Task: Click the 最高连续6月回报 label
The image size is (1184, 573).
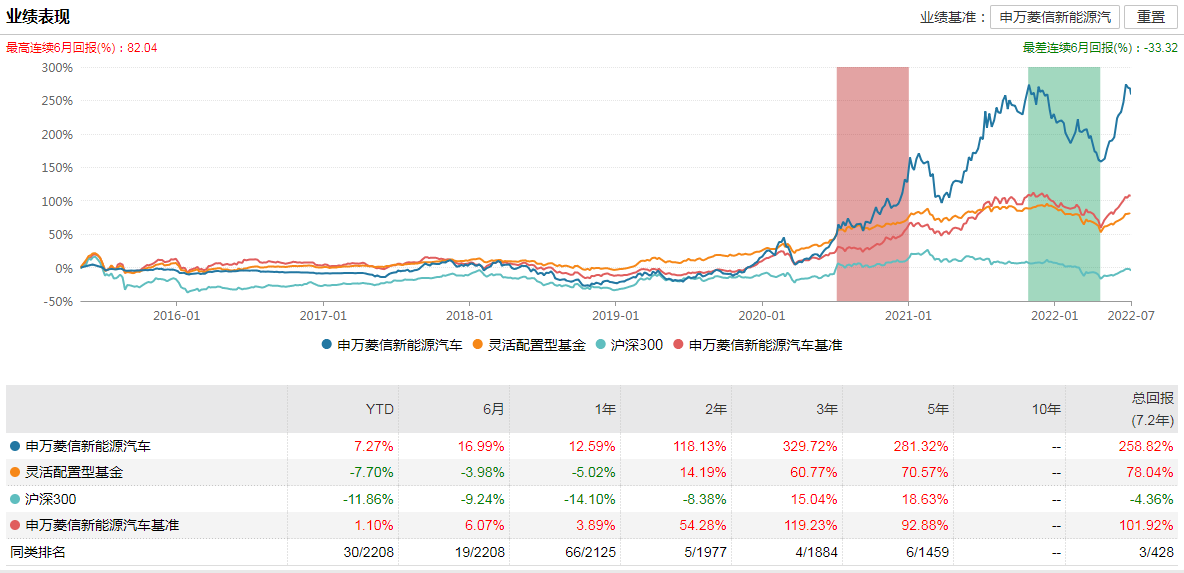Action: tap(82, 47)
